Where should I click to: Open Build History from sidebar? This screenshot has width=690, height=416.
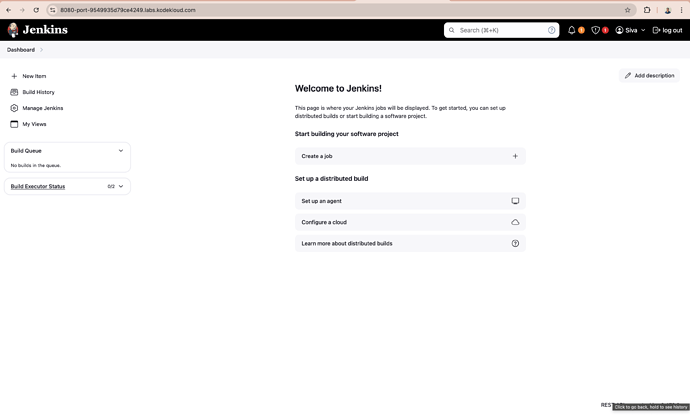[39, 92]
